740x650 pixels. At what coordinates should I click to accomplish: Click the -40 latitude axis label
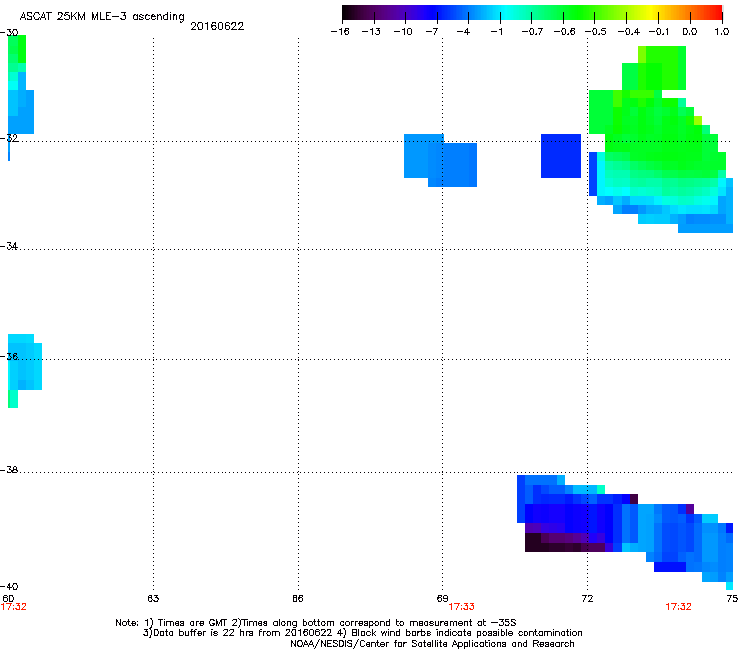[9, 586]
